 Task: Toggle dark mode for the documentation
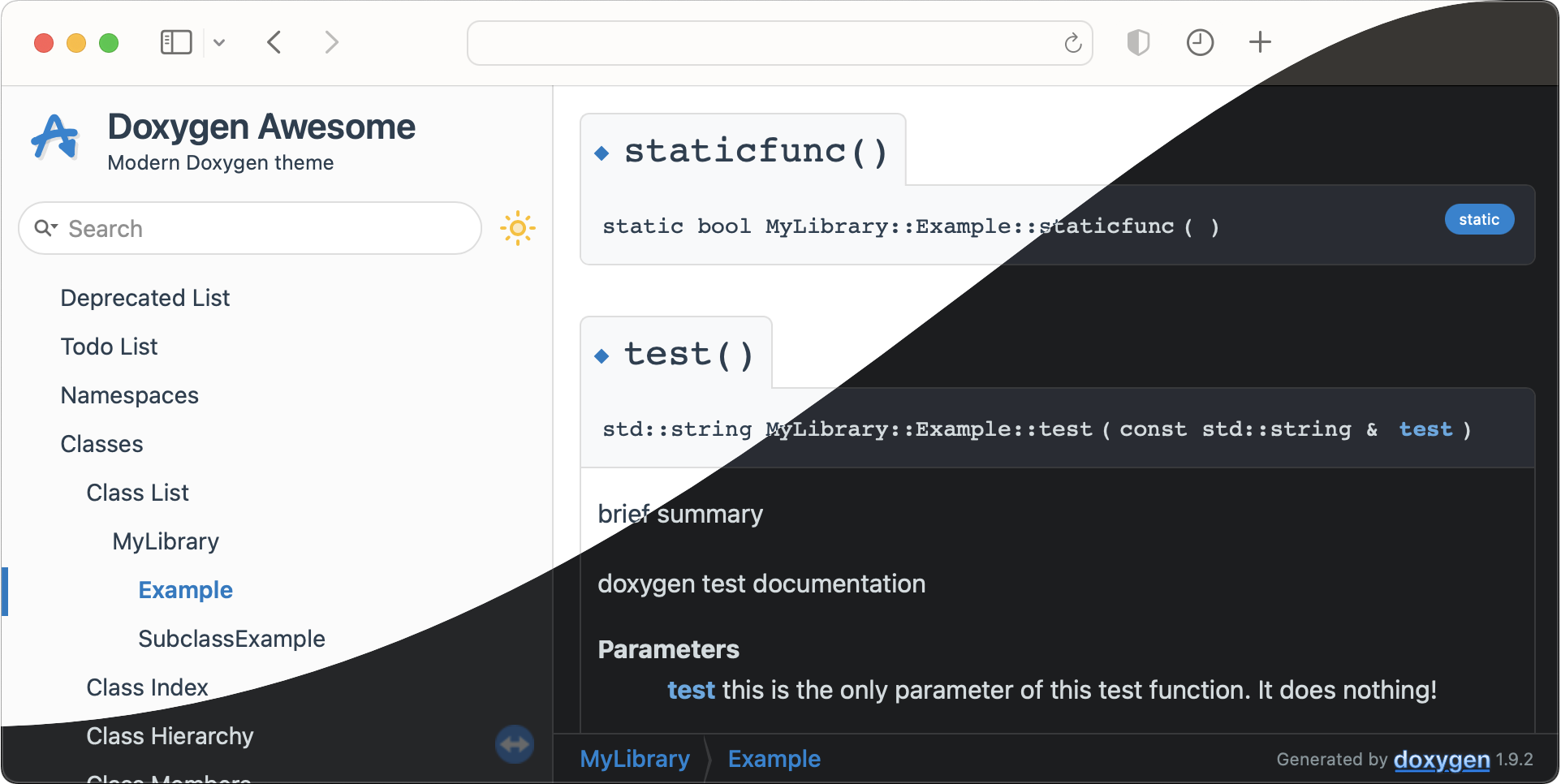pos(517,228)
